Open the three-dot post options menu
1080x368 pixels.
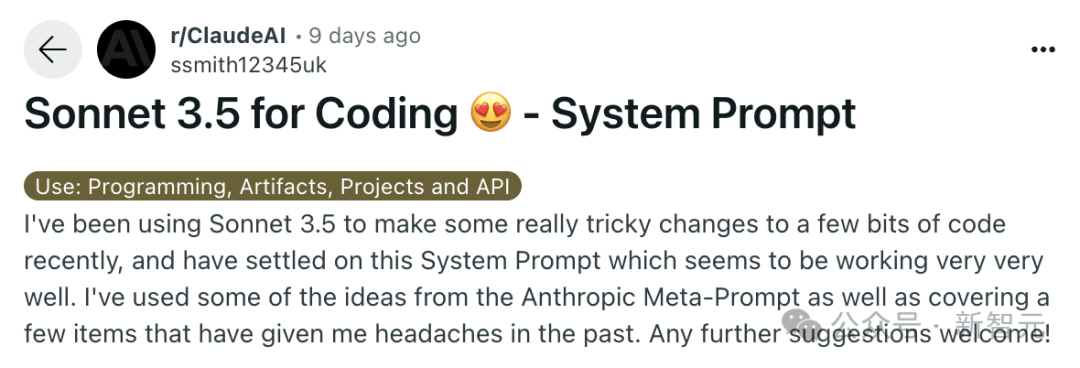click(1042, 50)
